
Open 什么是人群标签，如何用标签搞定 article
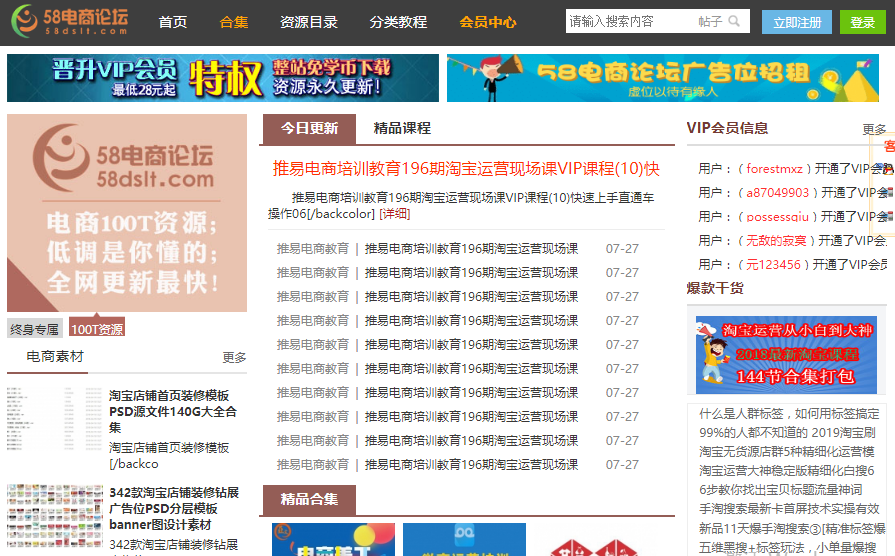pyautogui.click(x=789, y=414)
